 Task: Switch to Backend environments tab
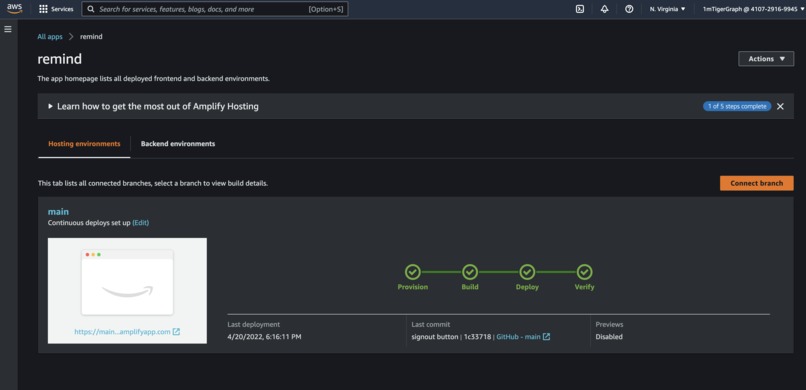tap(178, 144)
